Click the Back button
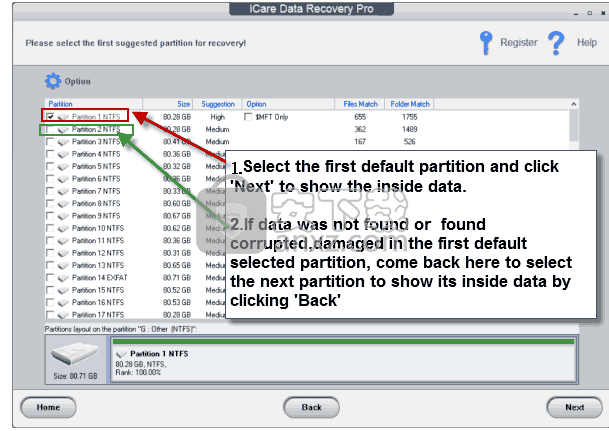 (311, 407)
